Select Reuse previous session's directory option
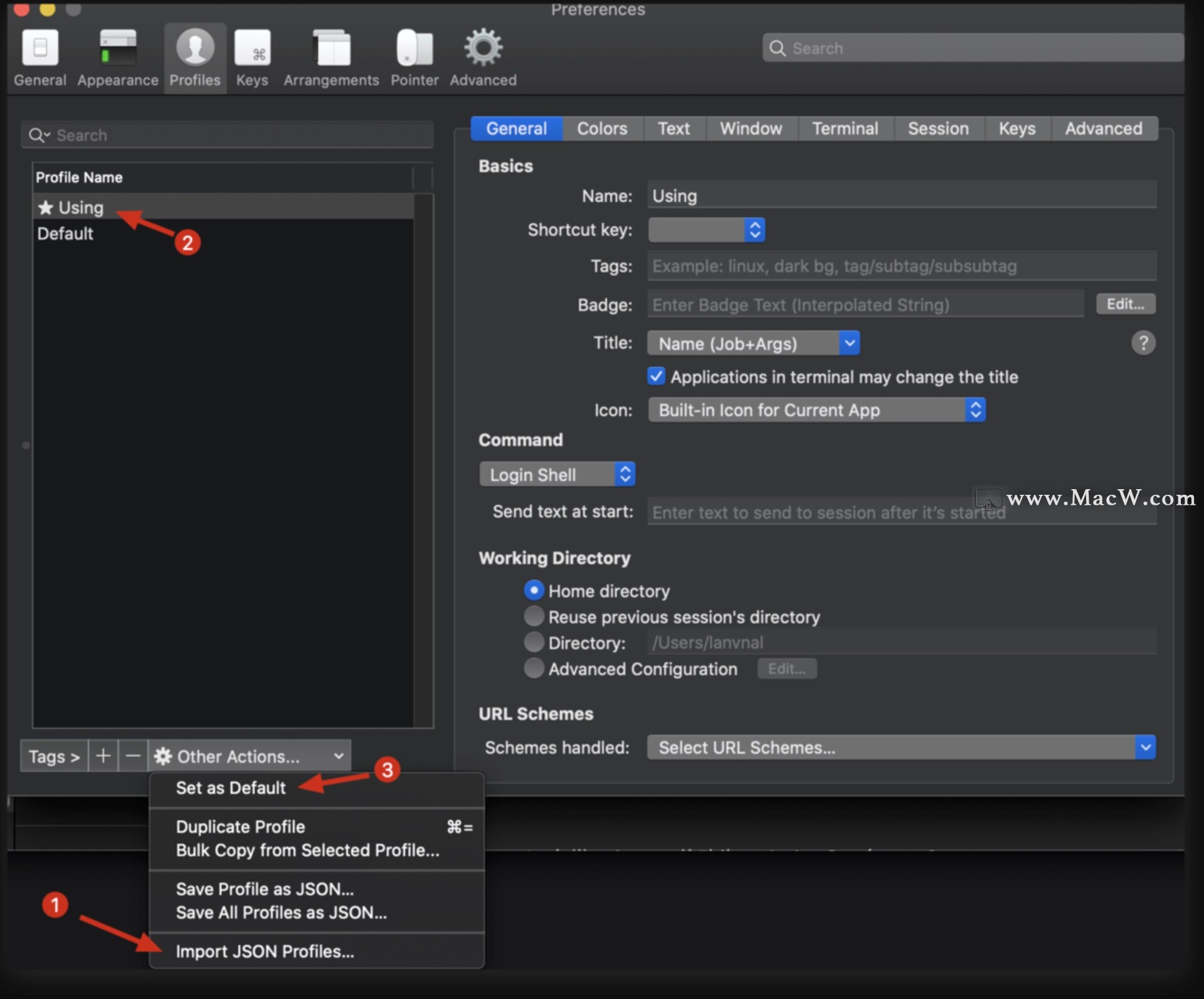Viewport: 1204px width, 999px height. click(x=534, y=616)
